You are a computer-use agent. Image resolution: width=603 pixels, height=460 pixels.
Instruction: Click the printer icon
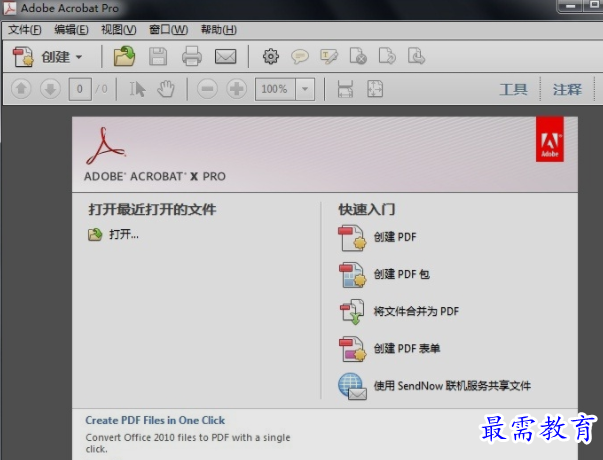pyautogui.click(x=192, y=57)
